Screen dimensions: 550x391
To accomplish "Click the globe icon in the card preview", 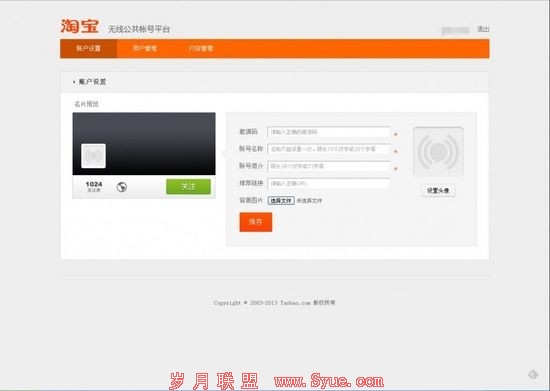I will (121, 187).
